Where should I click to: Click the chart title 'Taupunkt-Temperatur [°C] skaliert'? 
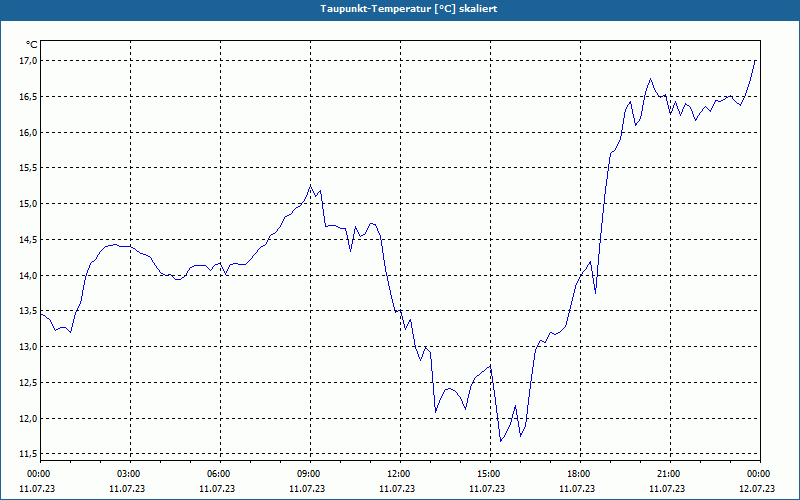[409, 9]
